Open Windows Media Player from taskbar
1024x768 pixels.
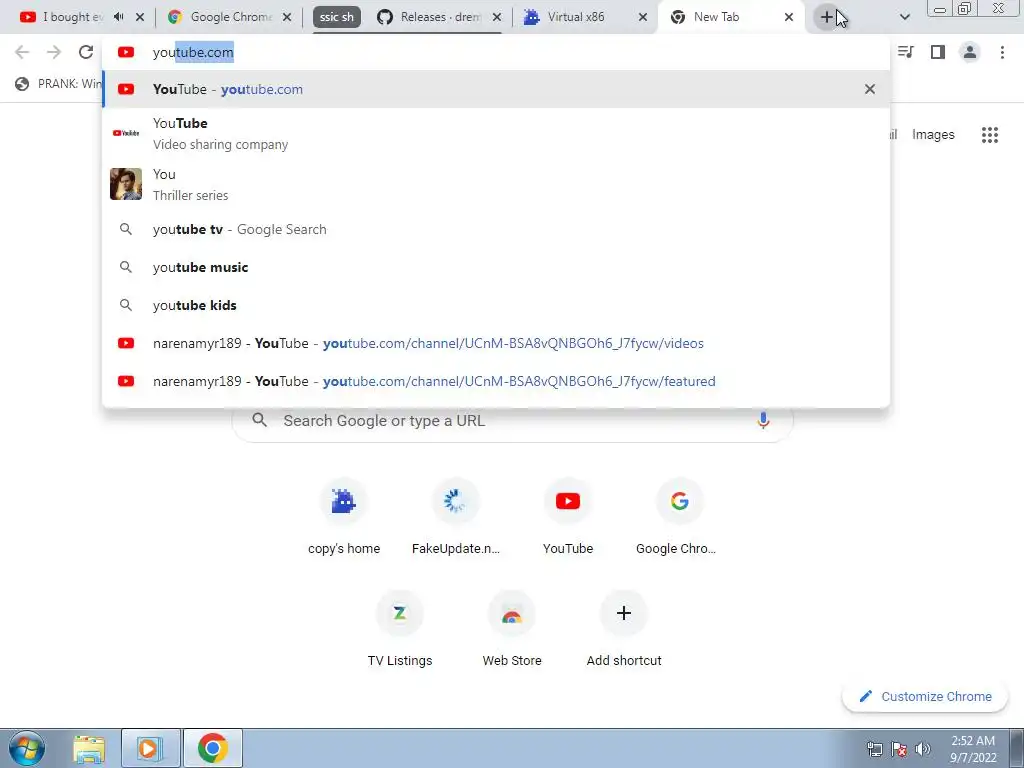pos(150,748)
